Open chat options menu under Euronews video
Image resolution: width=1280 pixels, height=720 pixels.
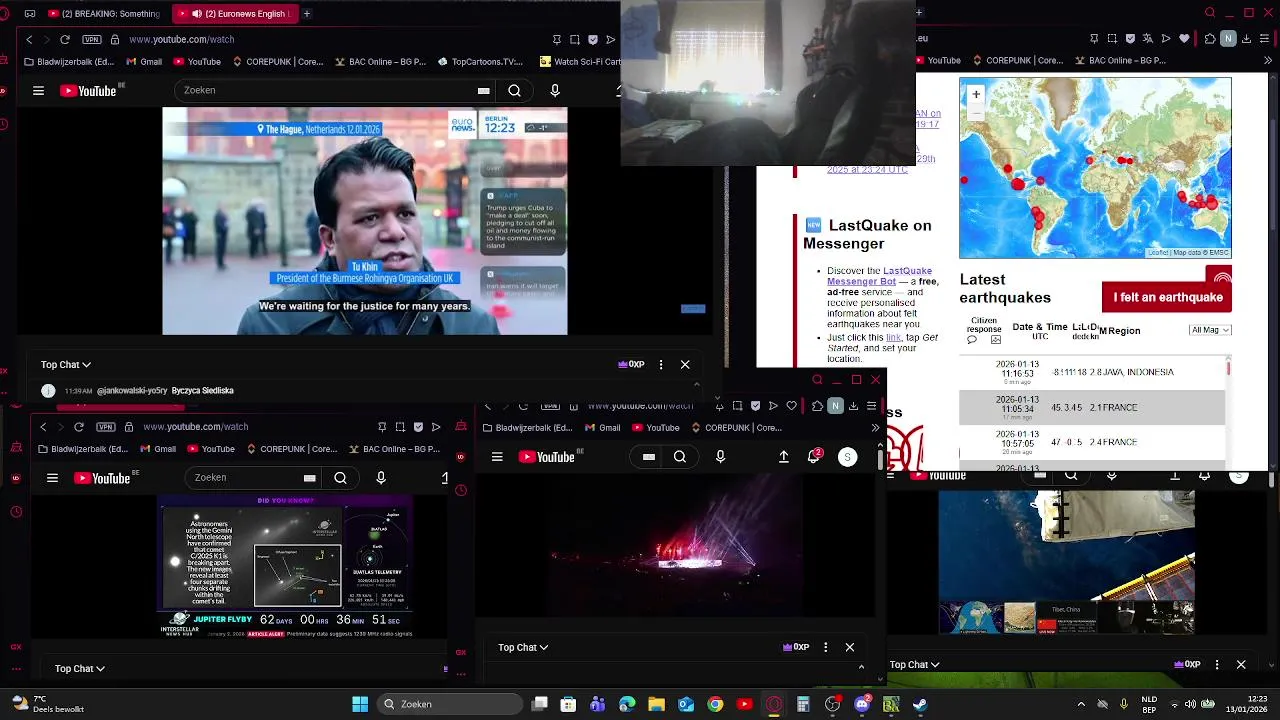click(x=661, y=365)
